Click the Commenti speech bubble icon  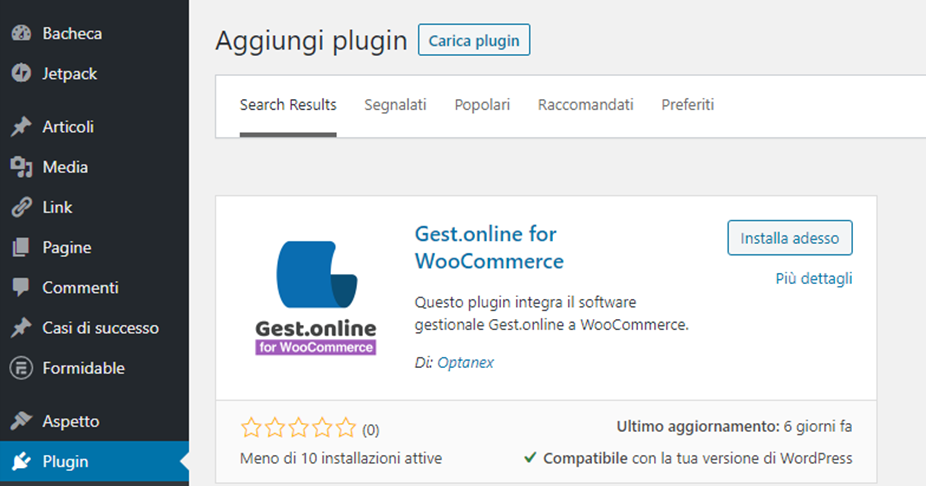(21, 288)
